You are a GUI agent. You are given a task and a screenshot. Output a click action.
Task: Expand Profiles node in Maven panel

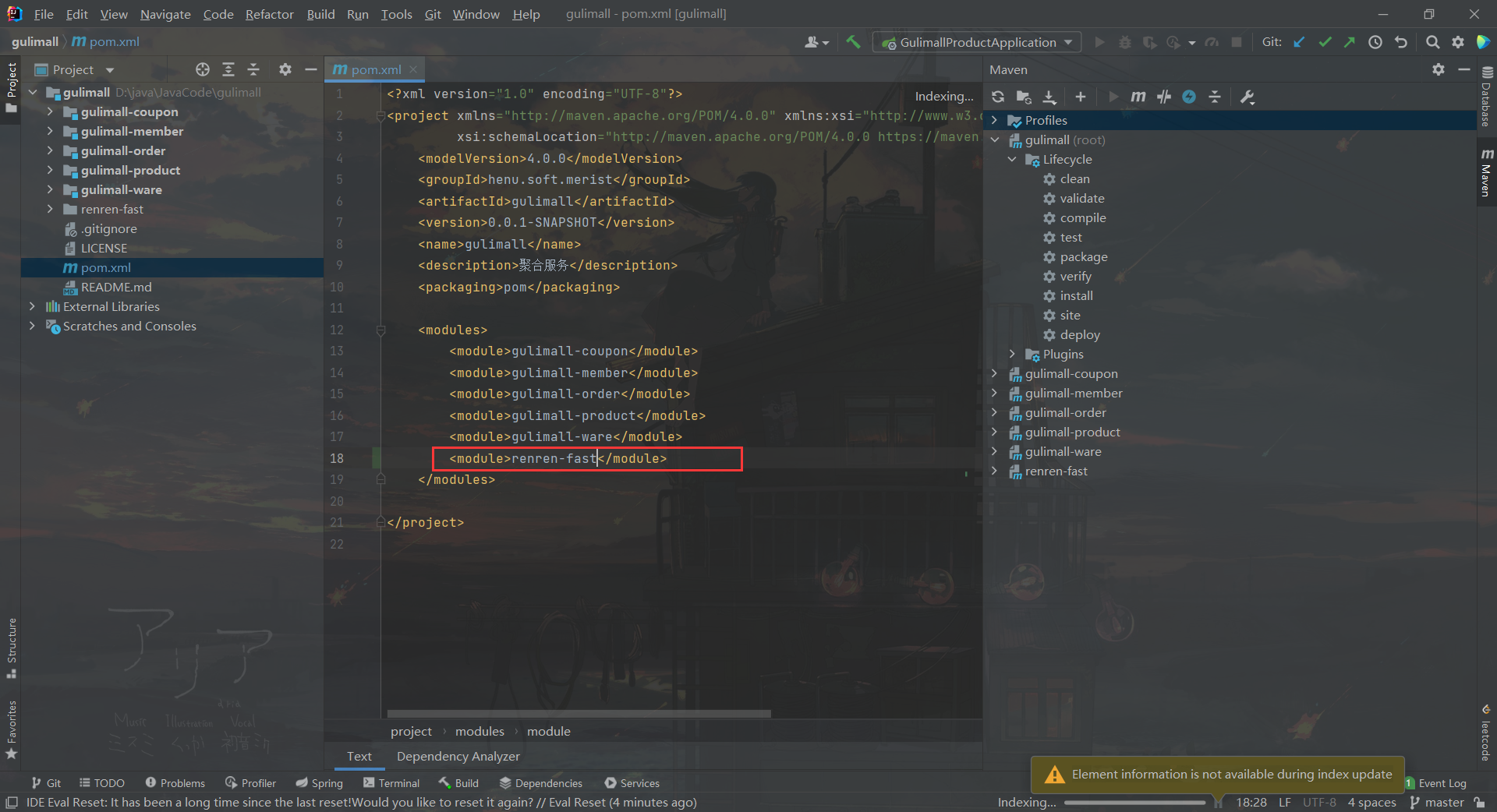point(994,120)
